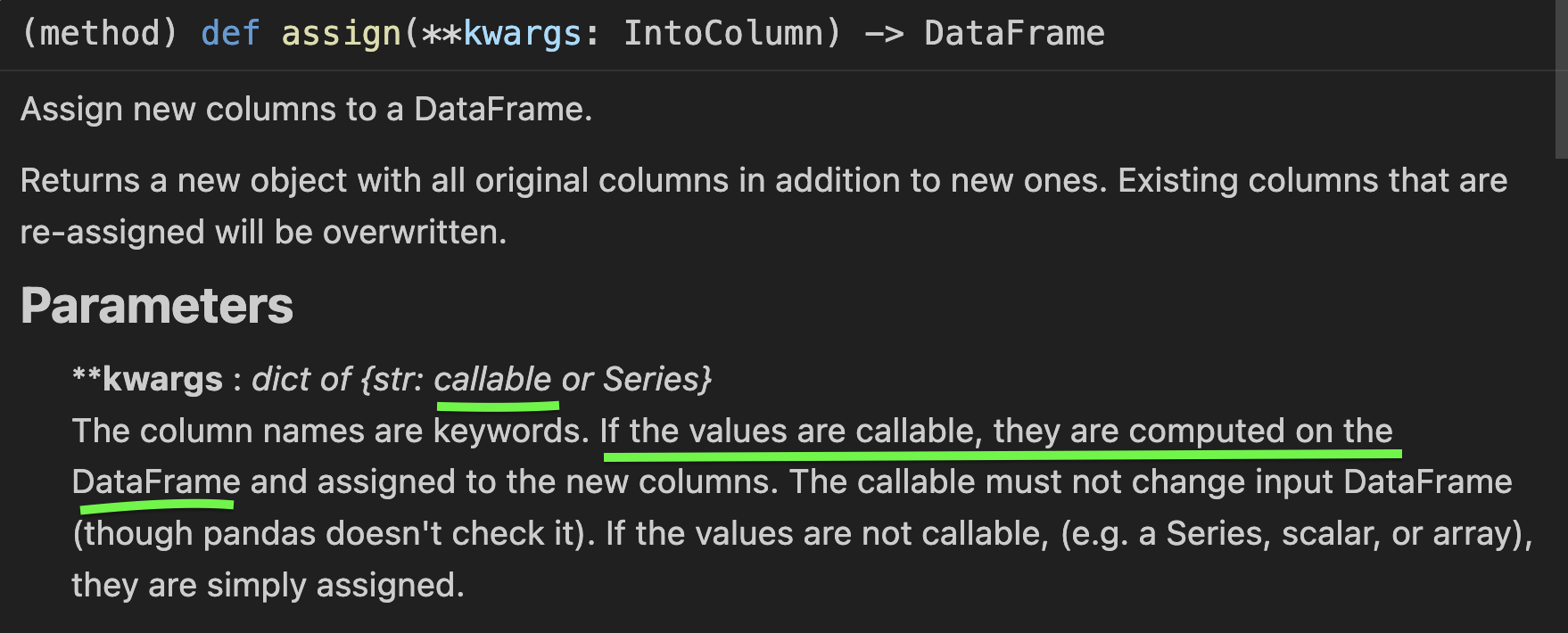Click the words "dict of" in the kwargs type
This screenshot has height=633, width=1568.
(301, 380)
